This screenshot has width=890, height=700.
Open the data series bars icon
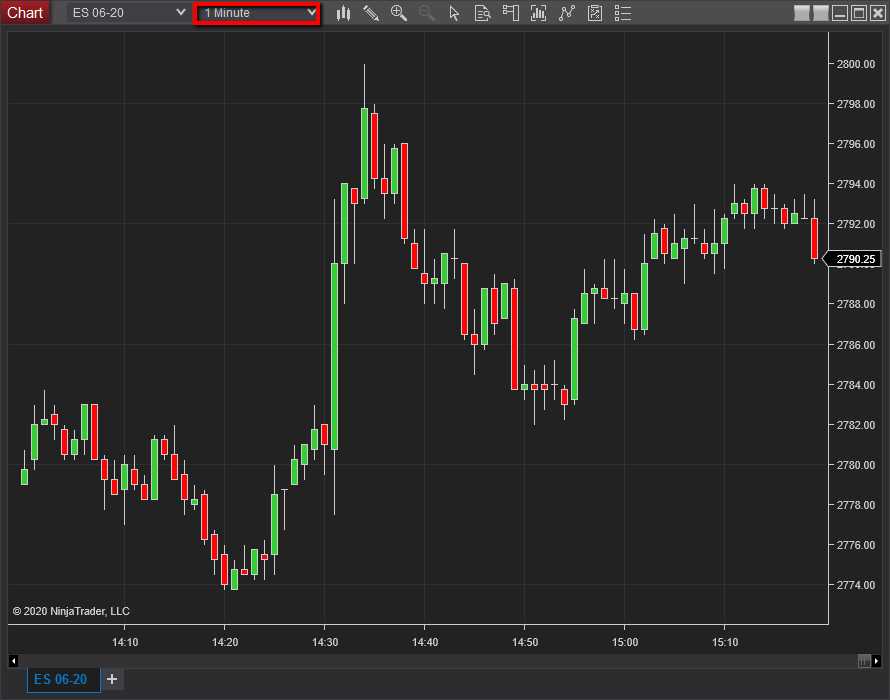click(x=538, y=13)
